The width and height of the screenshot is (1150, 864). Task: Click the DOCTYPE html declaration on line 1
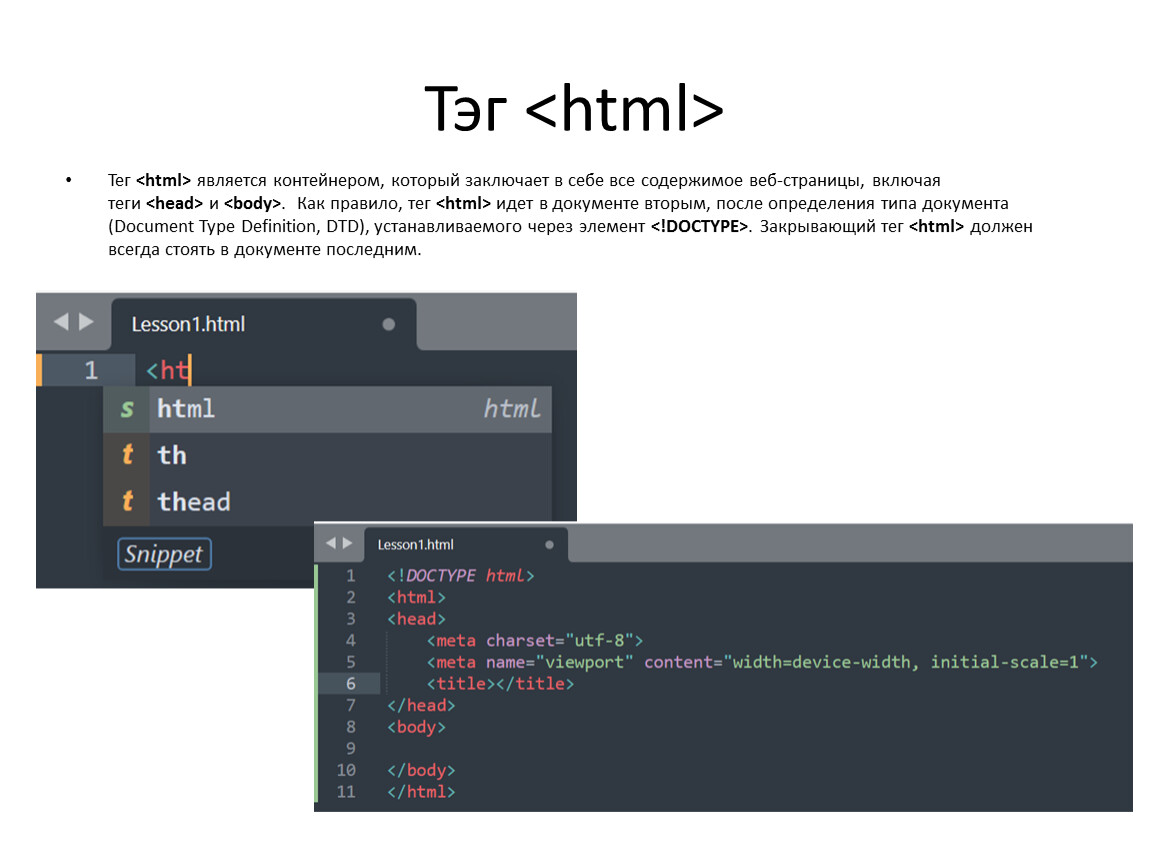[461, 576]
